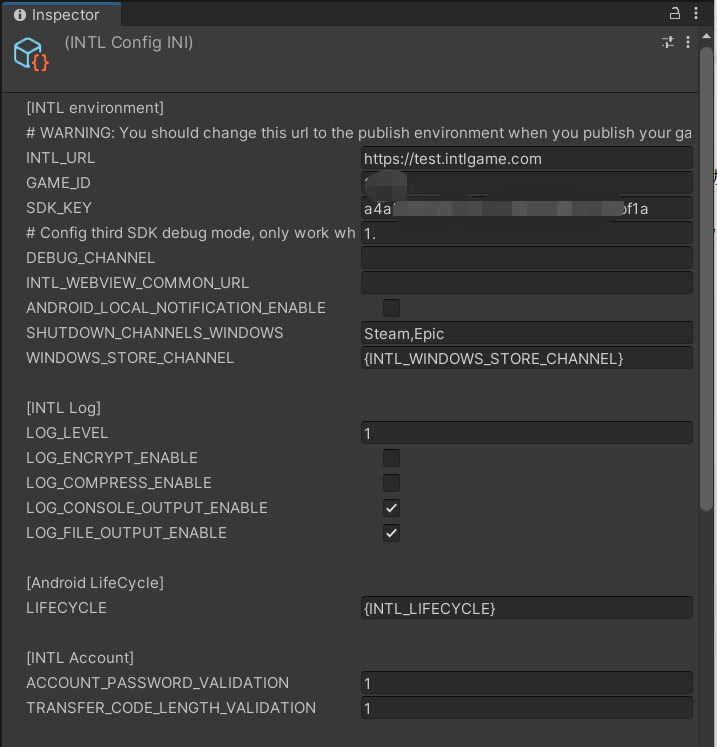
Task: Click the Inspector vertical scrollbar
Action: pos(707,300)
